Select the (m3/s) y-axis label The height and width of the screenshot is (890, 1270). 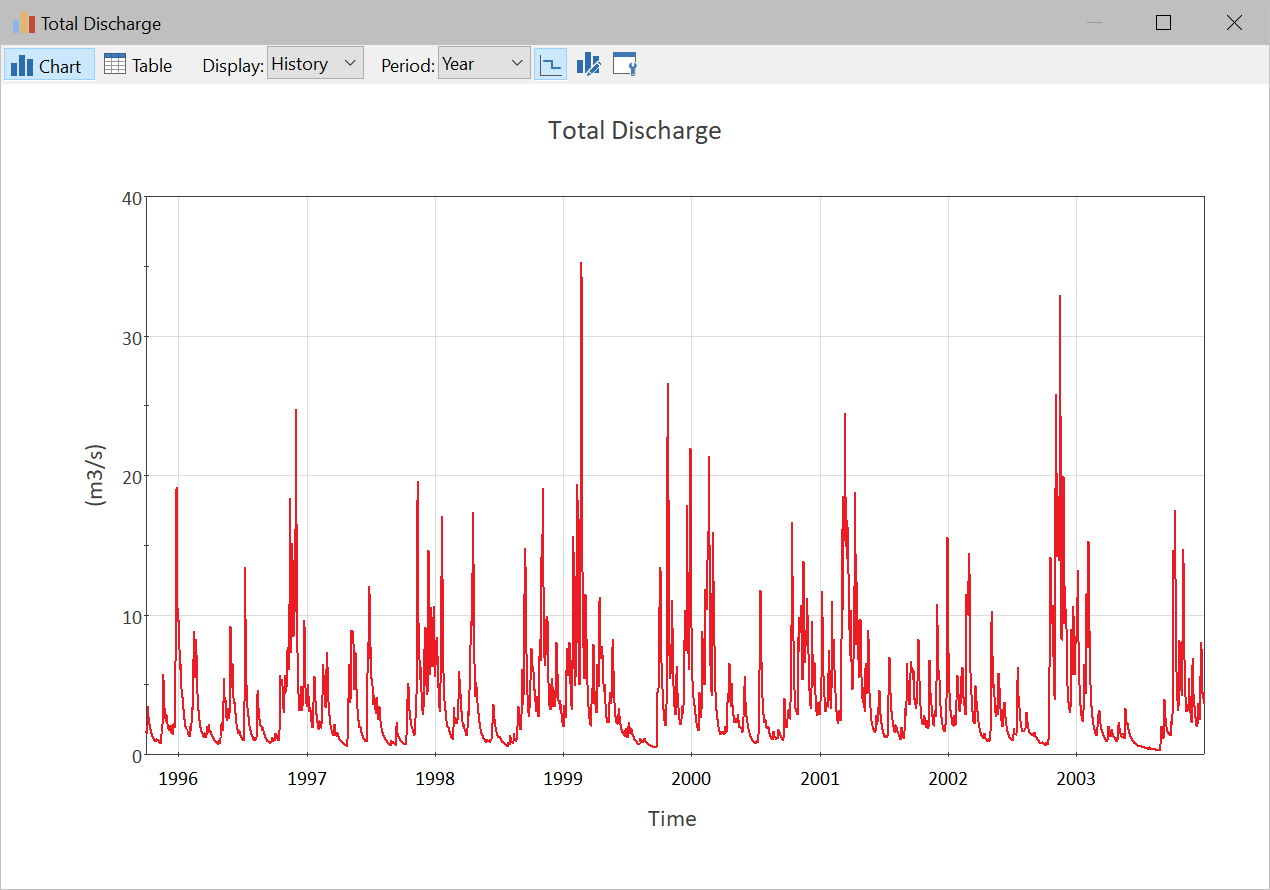96,474
